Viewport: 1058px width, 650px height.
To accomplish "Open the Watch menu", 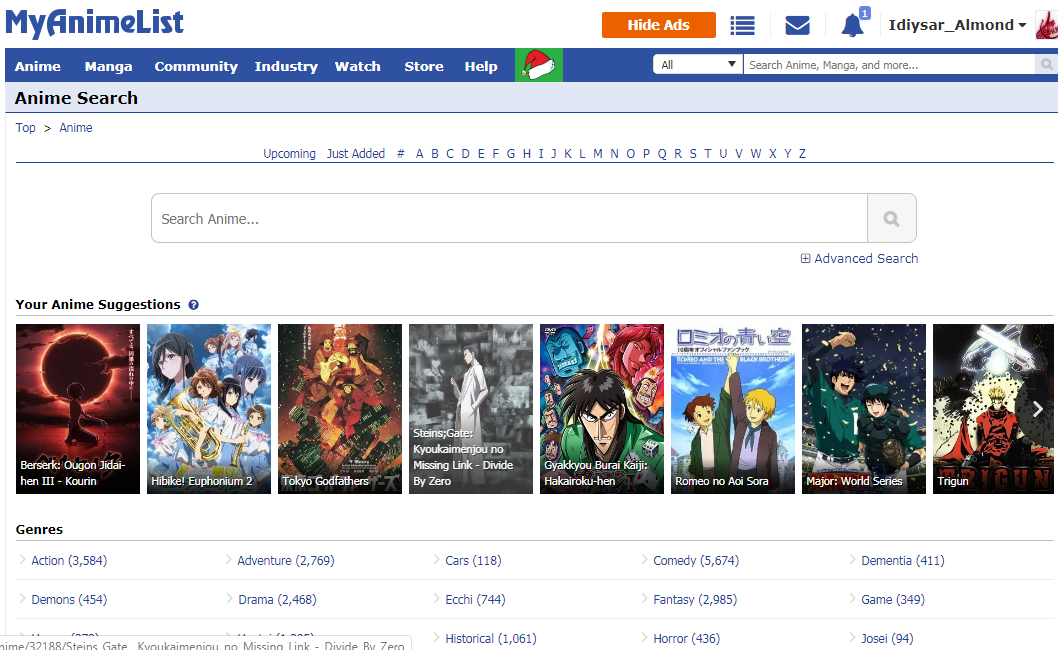I will tap(358, 66).
